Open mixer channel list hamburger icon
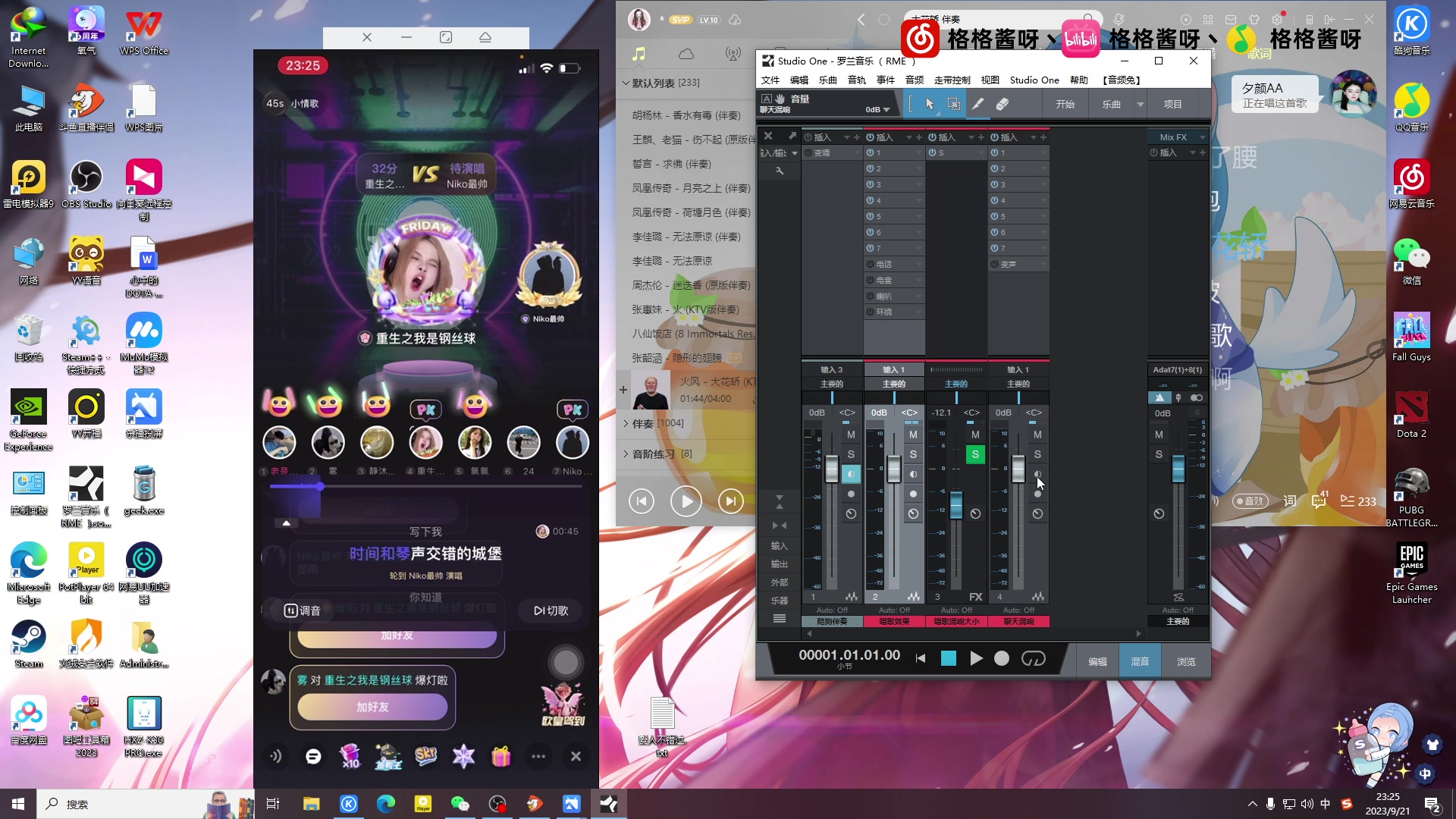Image resolution: width=1456 pixels, height=819 pixels. click(779, 619)
